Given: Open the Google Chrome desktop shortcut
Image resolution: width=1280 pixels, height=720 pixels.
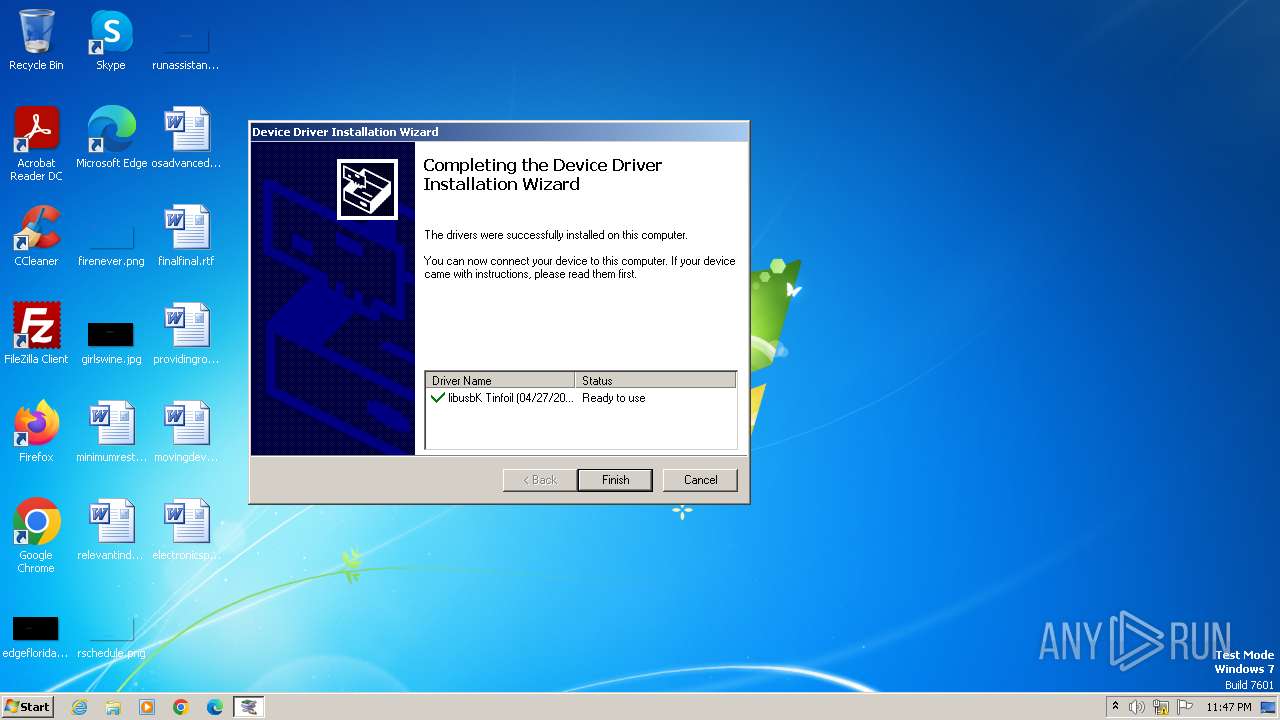Looking at the screenshot, I should click(36, 535).
